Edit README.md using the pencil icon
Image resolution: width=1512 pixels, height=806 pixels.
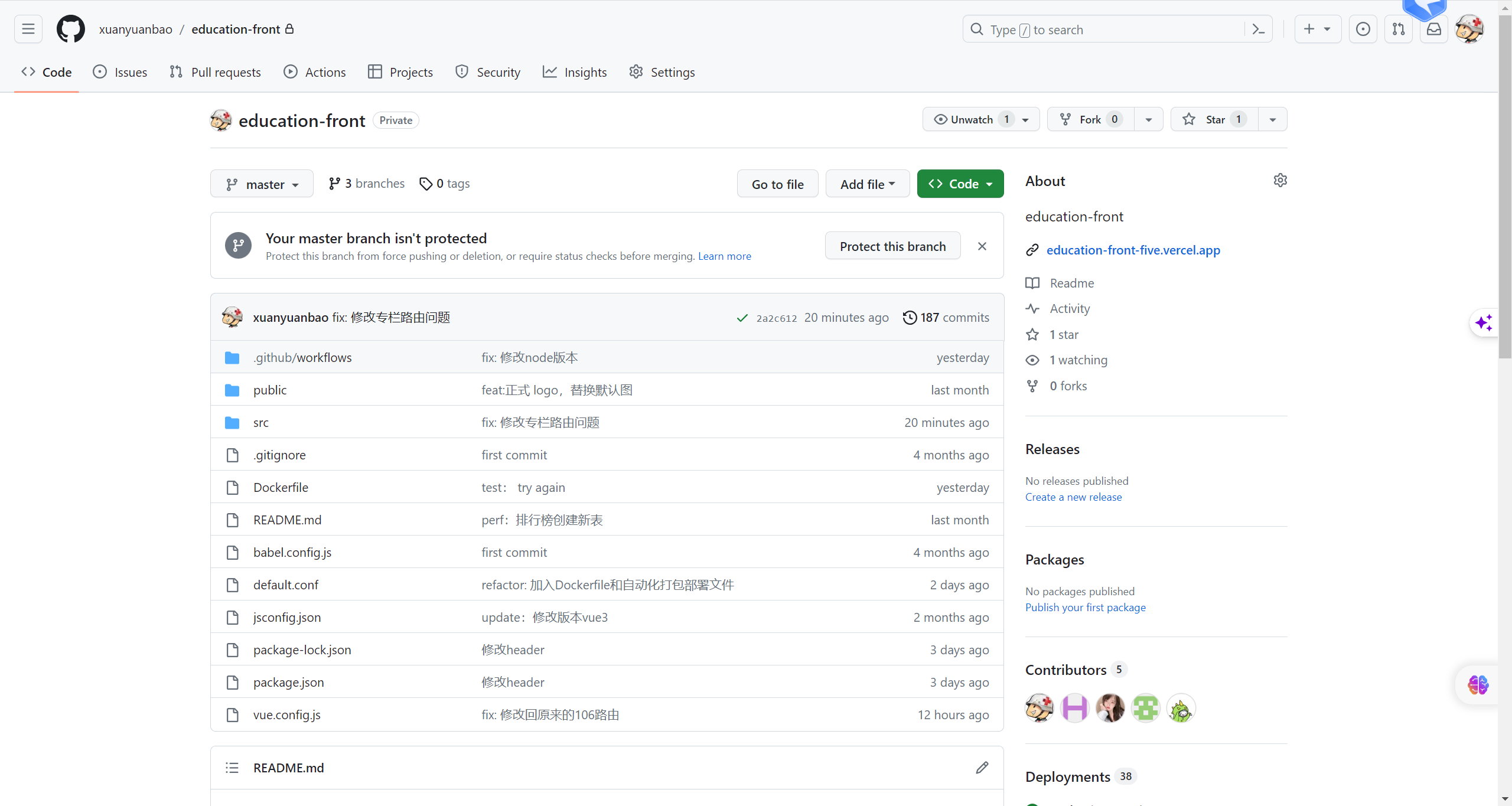pyautogui.click(x=982, y=767)
